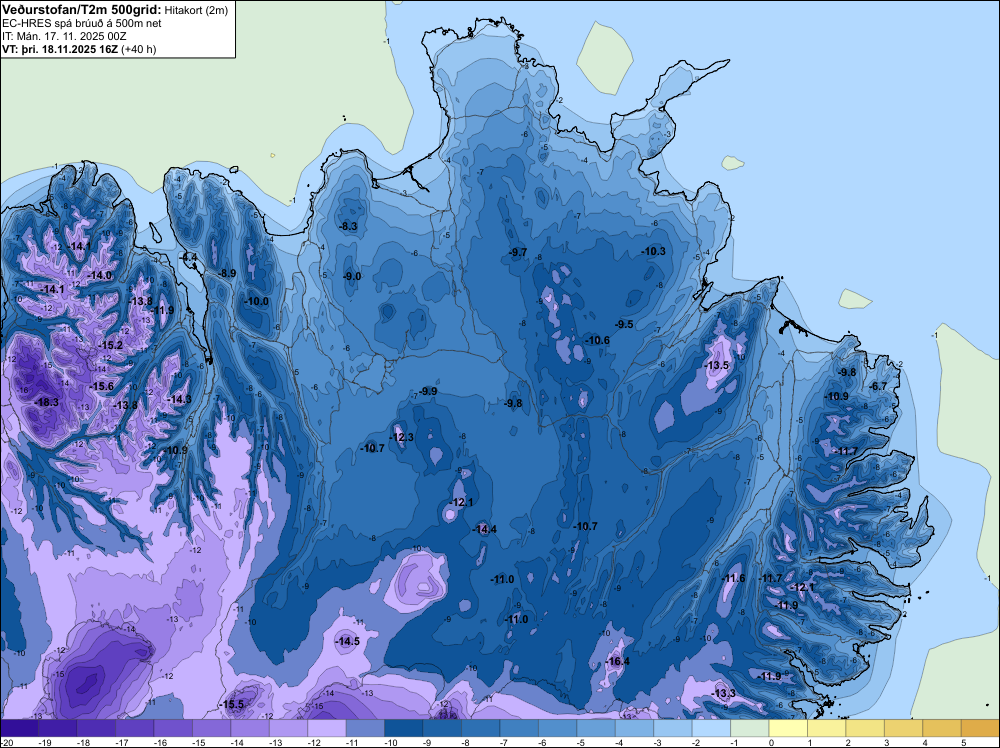This screenshot has width=1000, height=748.
Task: Click the light blue legend swatch between -3 and -2
Action: point(673,728)
